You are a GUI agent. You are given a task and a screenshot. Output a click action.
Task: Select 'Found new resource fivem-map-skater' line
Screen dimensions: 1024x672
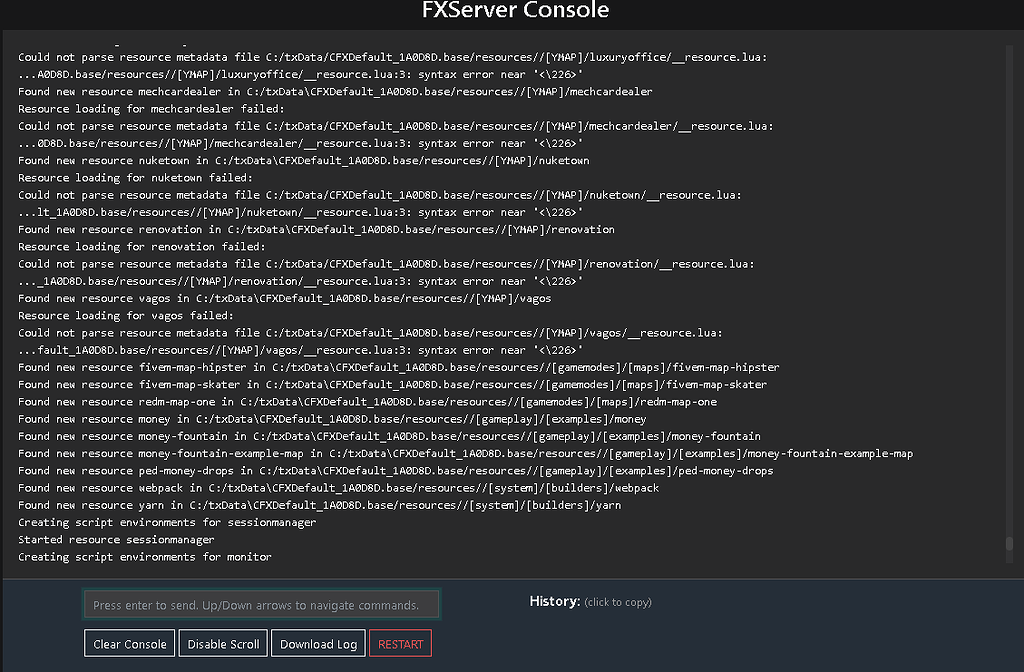[392, 385]
